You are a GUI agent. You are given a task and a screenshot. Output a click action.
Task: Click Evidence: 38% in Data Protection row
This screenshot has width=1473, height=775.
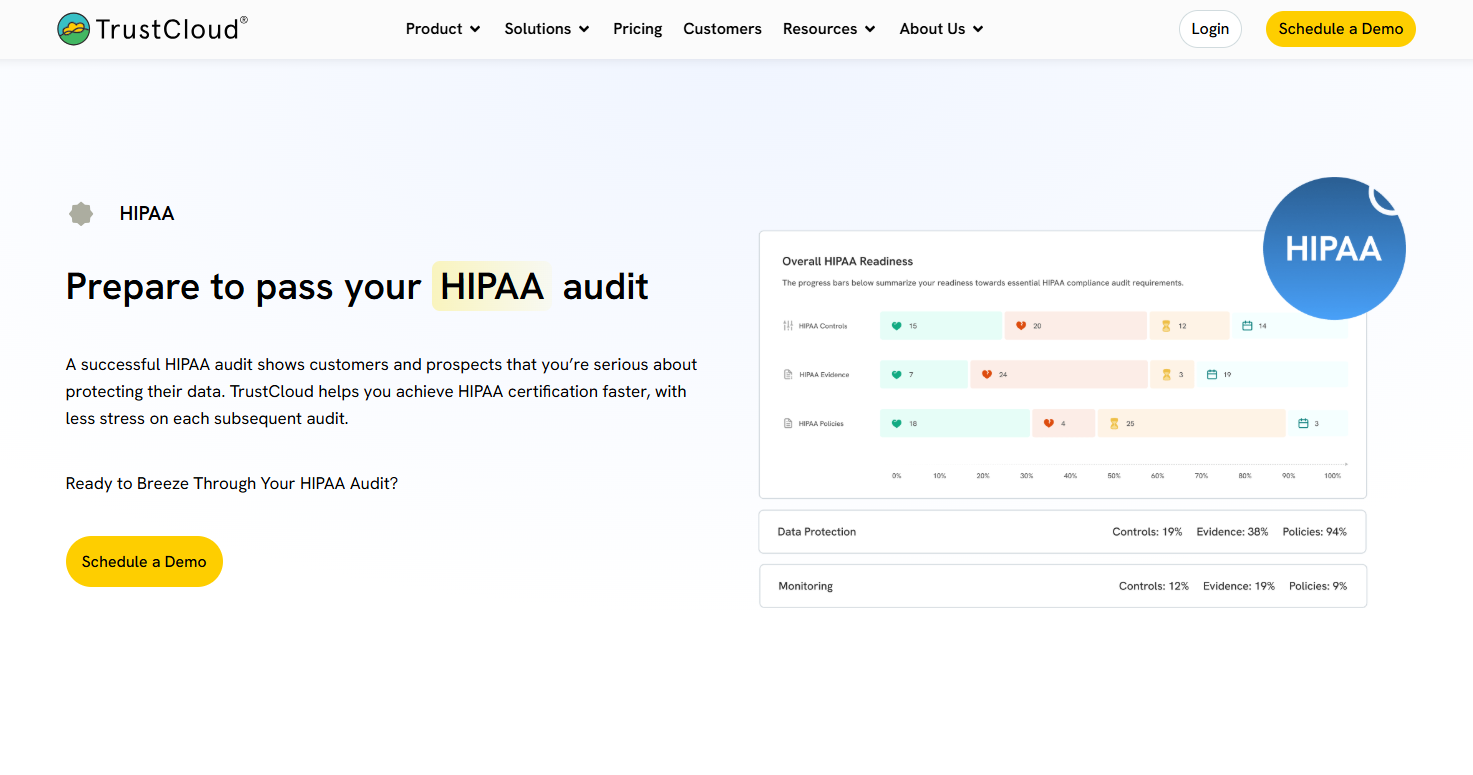1232,532
